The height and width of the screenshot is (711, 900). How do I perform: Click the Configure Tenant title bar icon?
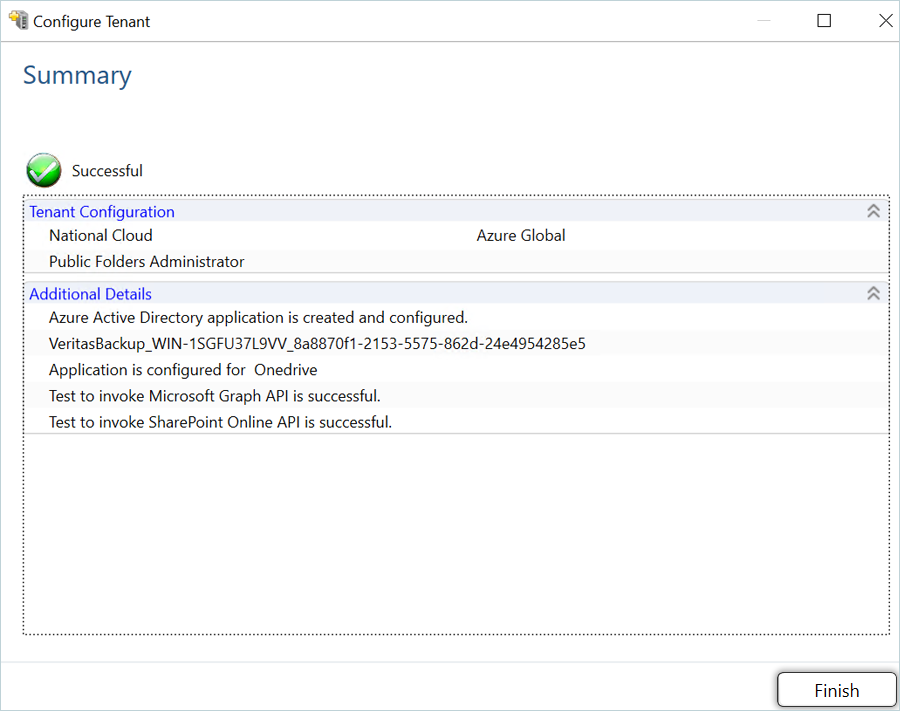point(18,20)
